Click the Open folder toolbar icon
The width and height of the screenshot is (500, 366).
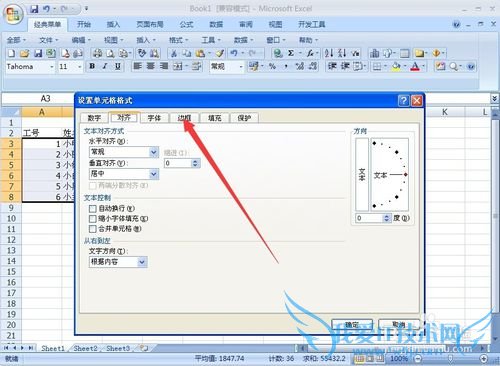tap(24, 53)
